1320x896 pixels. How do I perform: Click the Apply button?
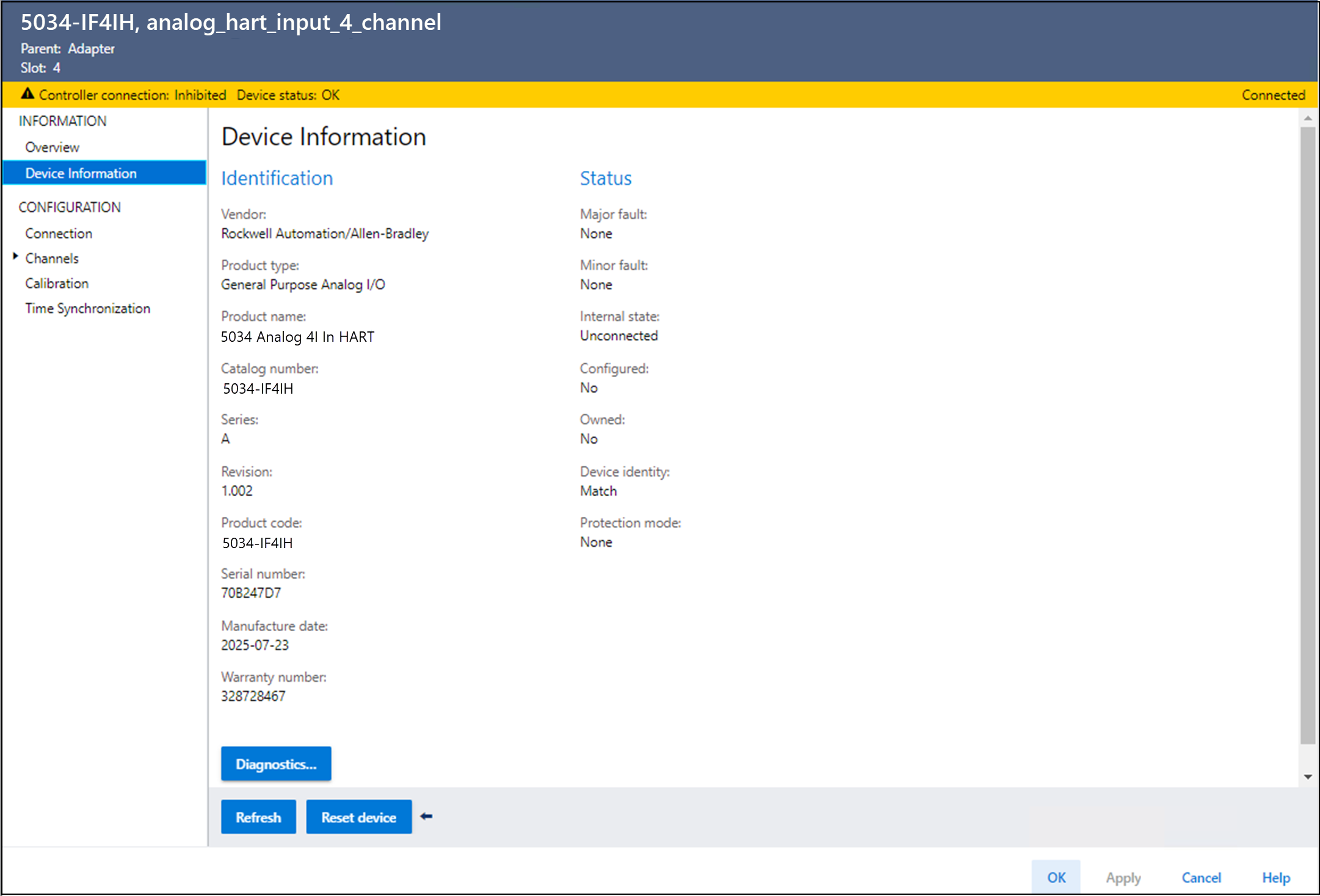click(1123, 877)
